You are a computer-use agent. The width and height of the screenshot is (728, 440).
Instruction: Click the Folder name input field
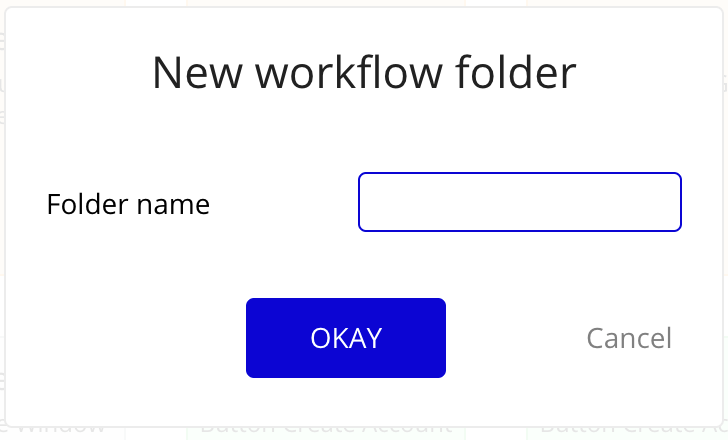tap(519, 202)
